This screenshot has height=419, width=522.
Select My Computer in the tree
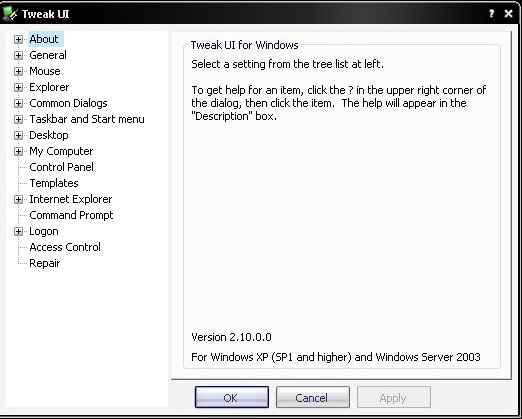pos(61,151)
